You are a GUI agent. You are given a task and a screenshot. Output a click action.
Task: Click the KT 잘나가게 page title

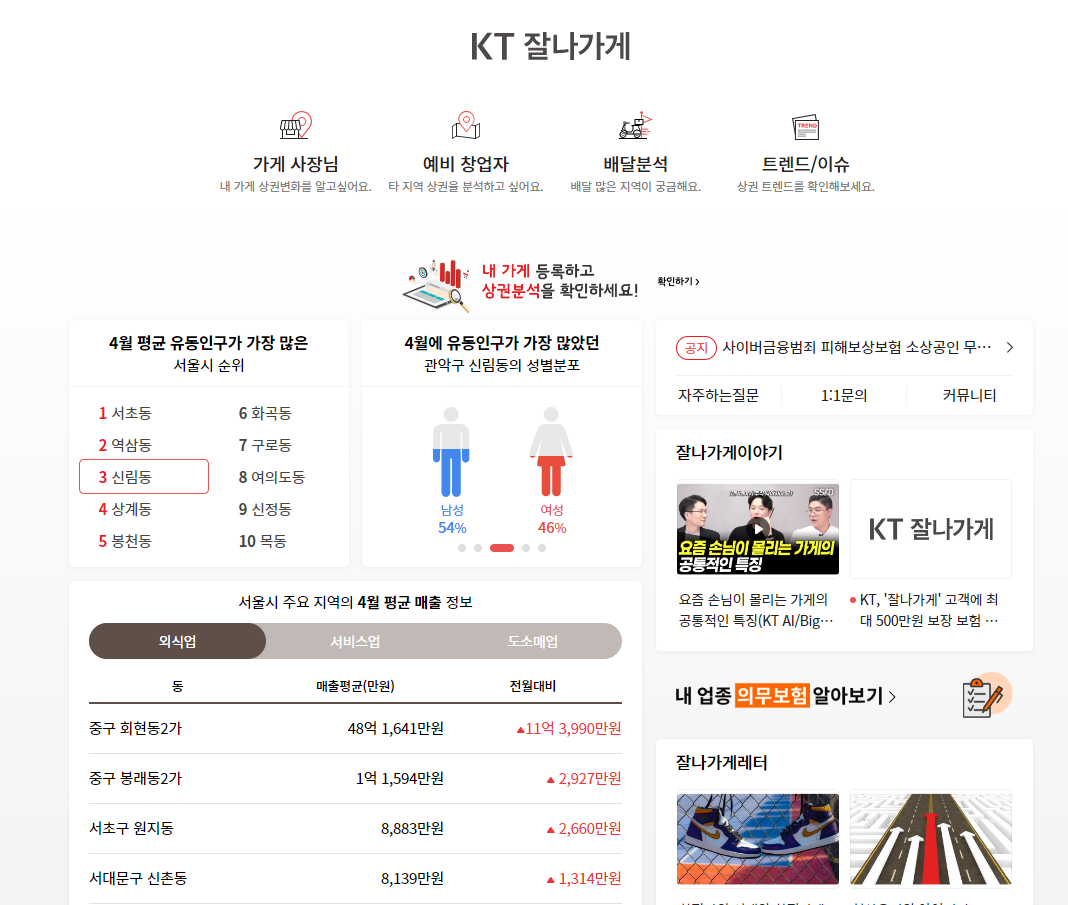point(550,46)
